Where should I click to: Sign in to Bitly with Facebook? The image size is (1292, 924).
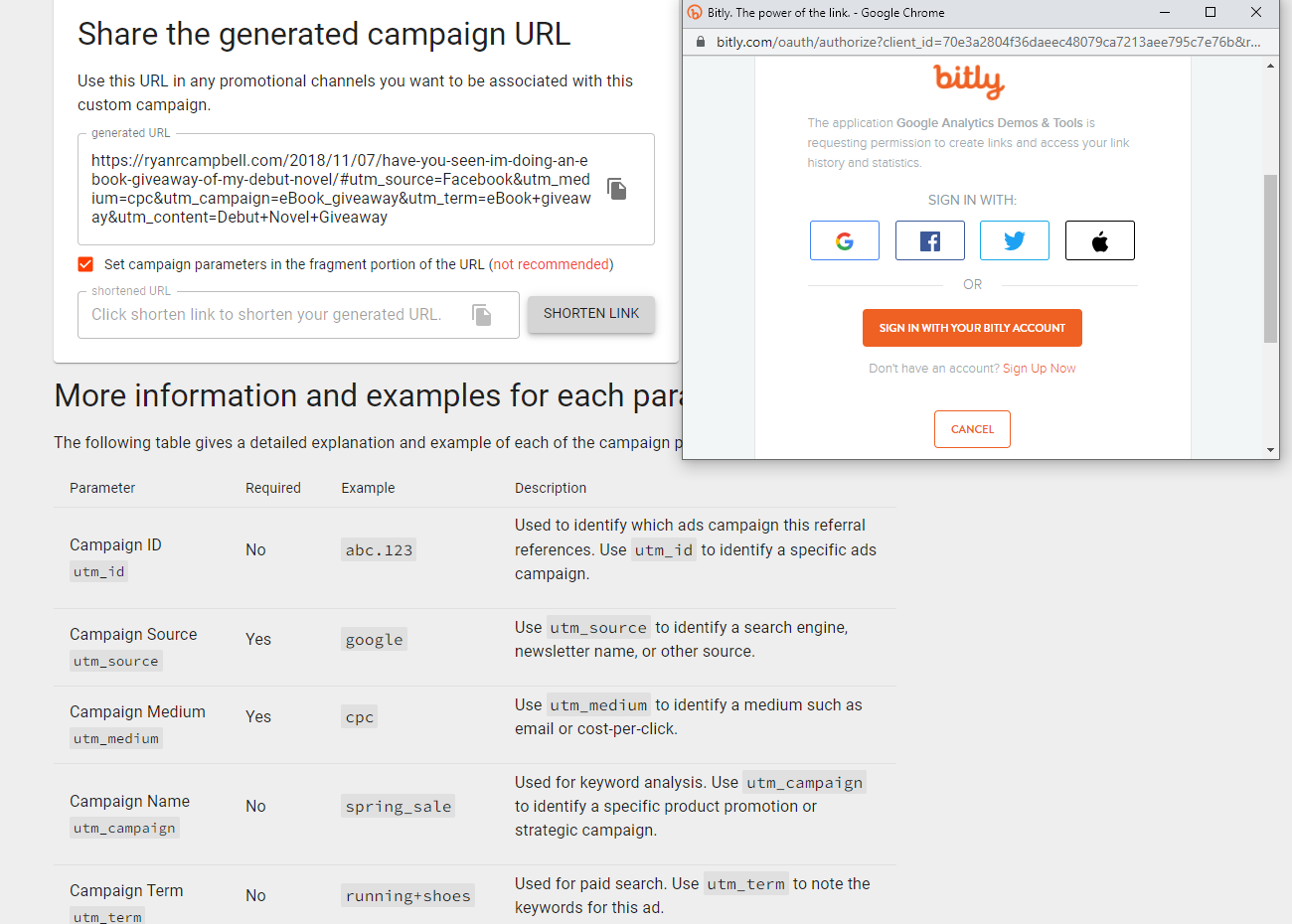pyautogui.click(x=930, y=240)
